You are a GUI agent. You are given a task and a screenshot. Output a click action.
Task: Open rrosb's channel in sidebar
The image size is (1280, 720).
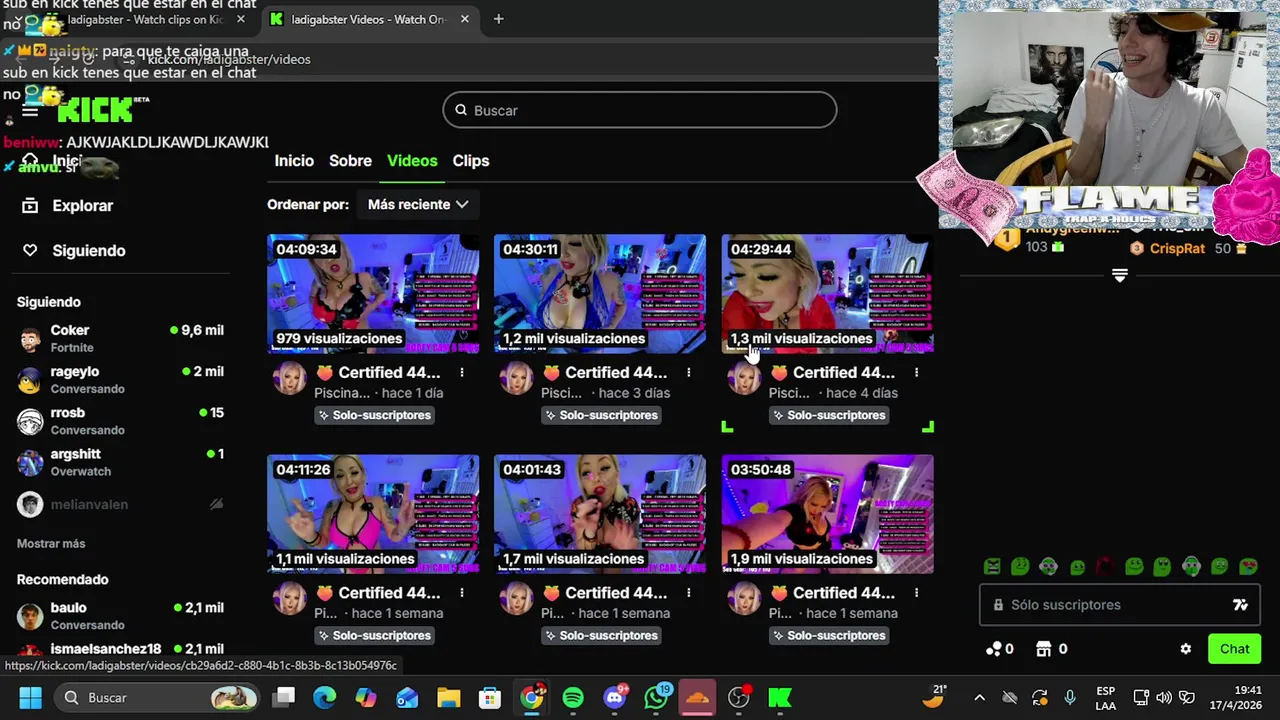tap(120, 420)
